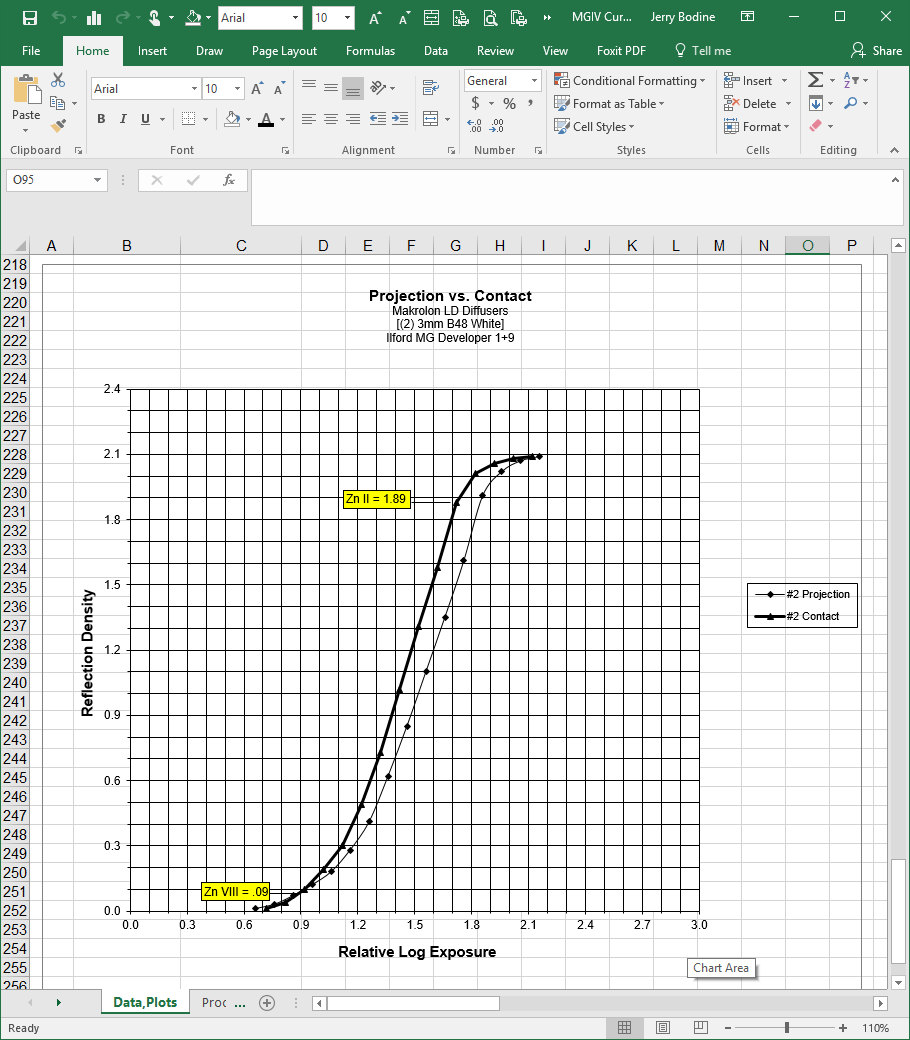Switch to the Formulas ribbon tab

370,51
